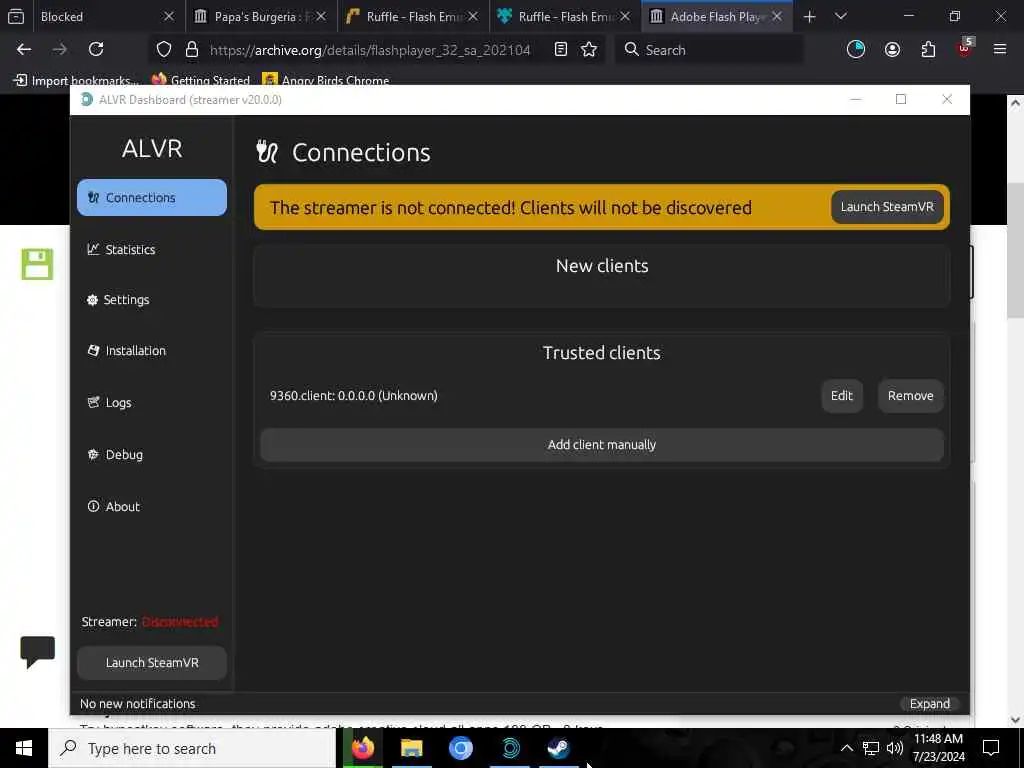Open the Angry Birds Chrome bookmark

[x=326, y=80]
